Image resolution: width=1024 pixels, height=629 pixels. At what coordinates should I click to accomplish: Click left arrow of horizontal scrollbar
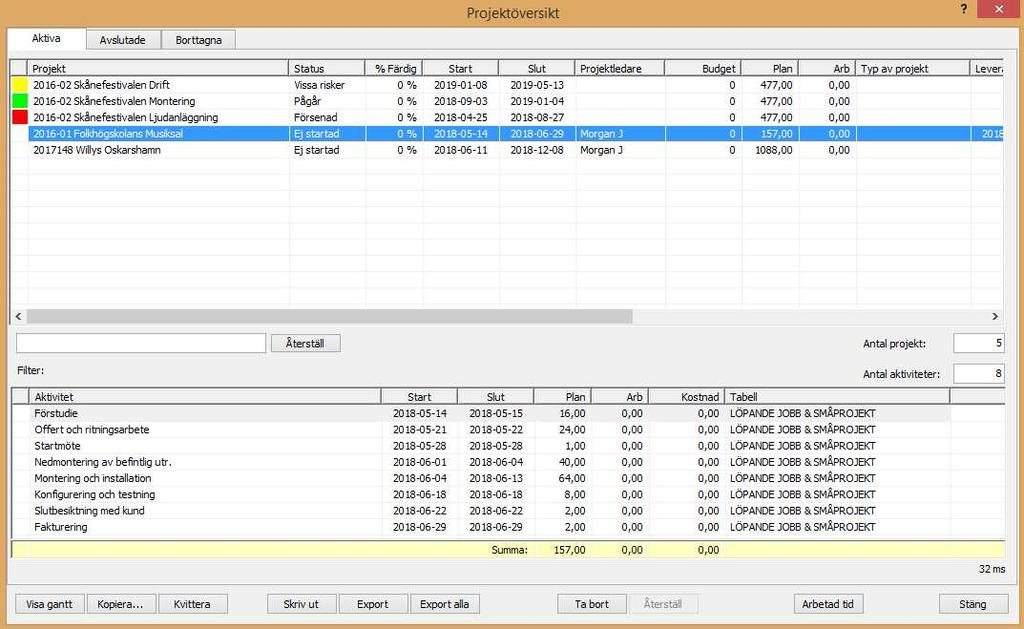(18, 316)
